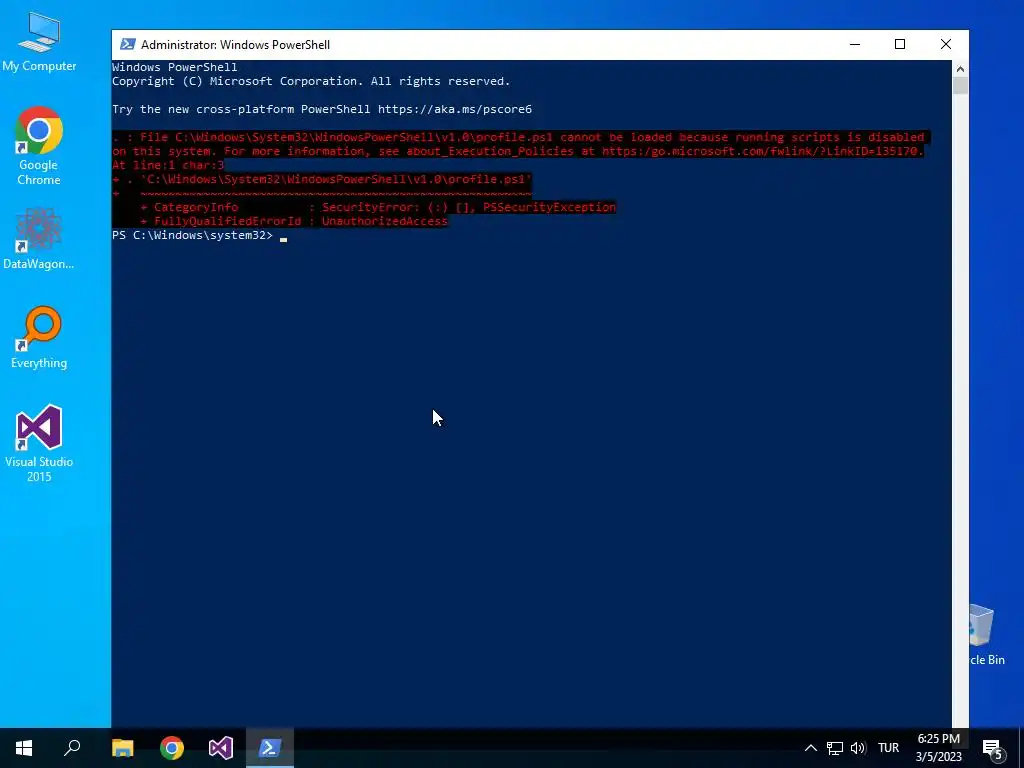Open My Computer desktop icon
Image resolution: width=1024 pixels, height=768 pixels.
click(x=39, y=40)
